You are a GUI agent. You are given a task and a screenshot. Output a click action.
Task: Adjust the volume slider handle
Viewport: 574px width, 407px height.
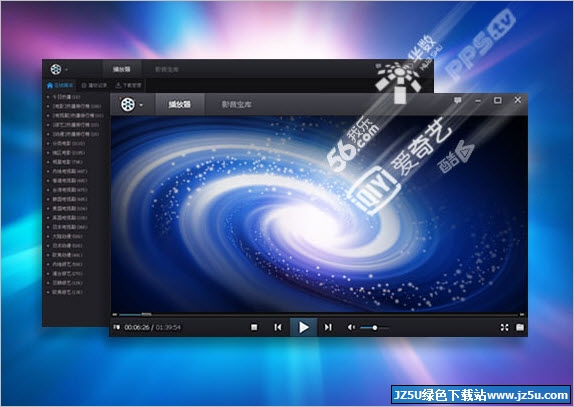coord(374,328)
